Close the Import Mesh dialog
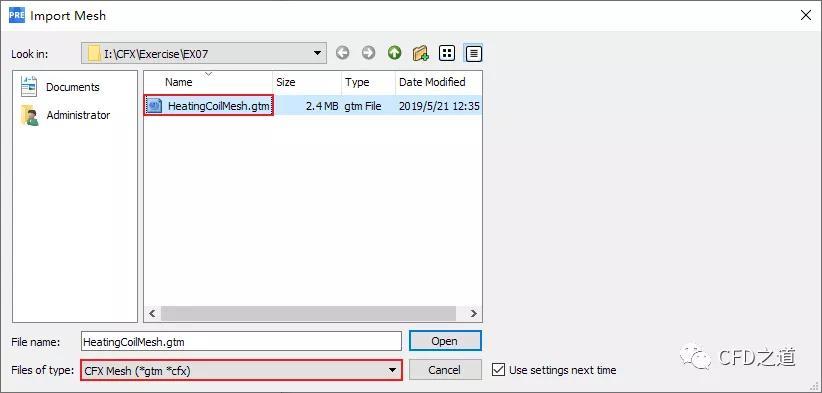This screenshot has height=393, width=822. point(806,15)
